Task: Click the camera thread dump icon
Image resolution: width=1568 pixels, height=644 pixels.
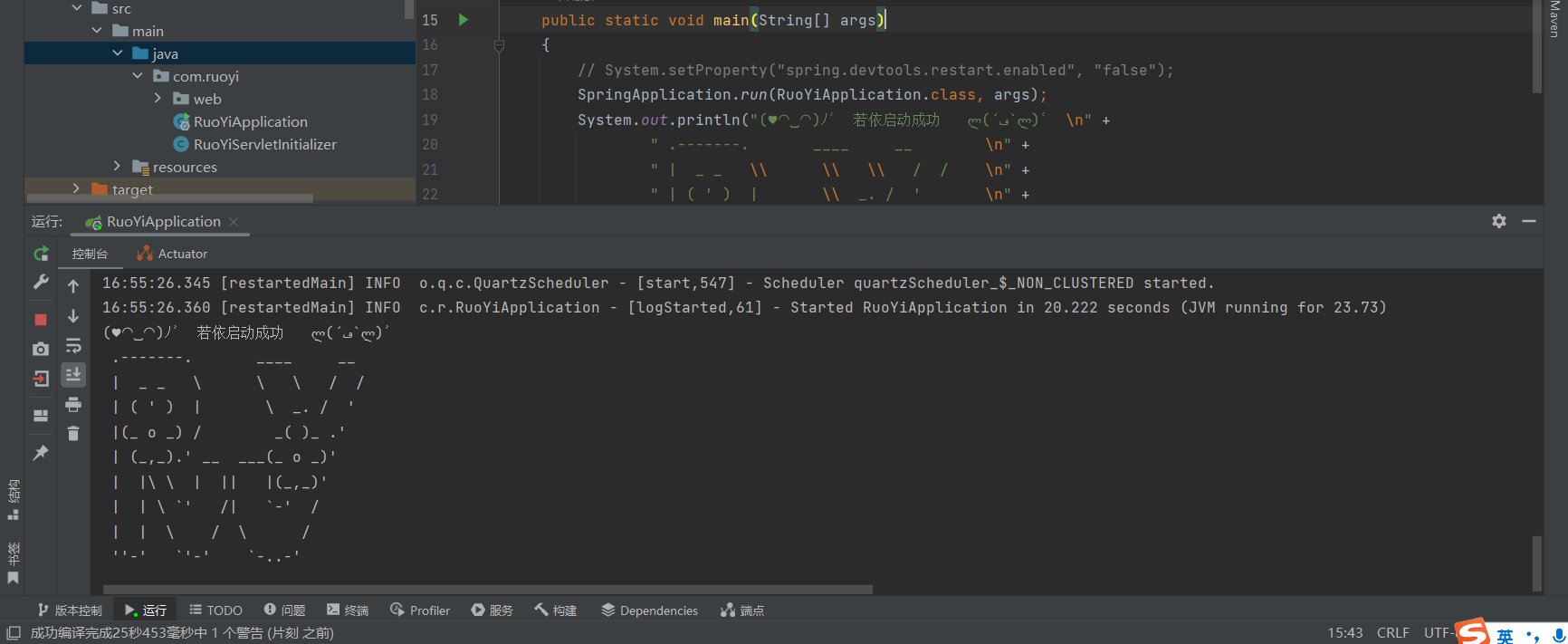Action: tap(41, 349)
